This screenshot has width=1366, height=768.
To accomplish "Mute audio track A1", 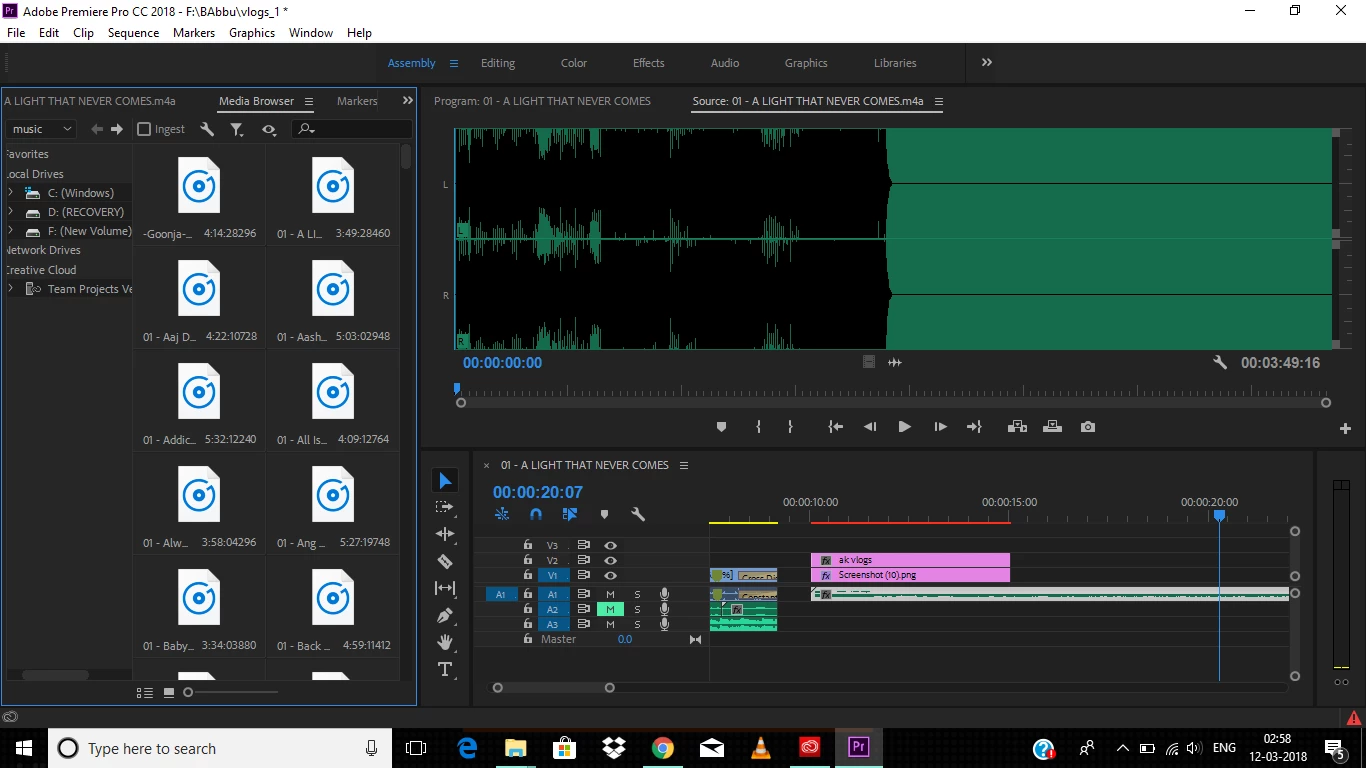I will coord(610,594).
